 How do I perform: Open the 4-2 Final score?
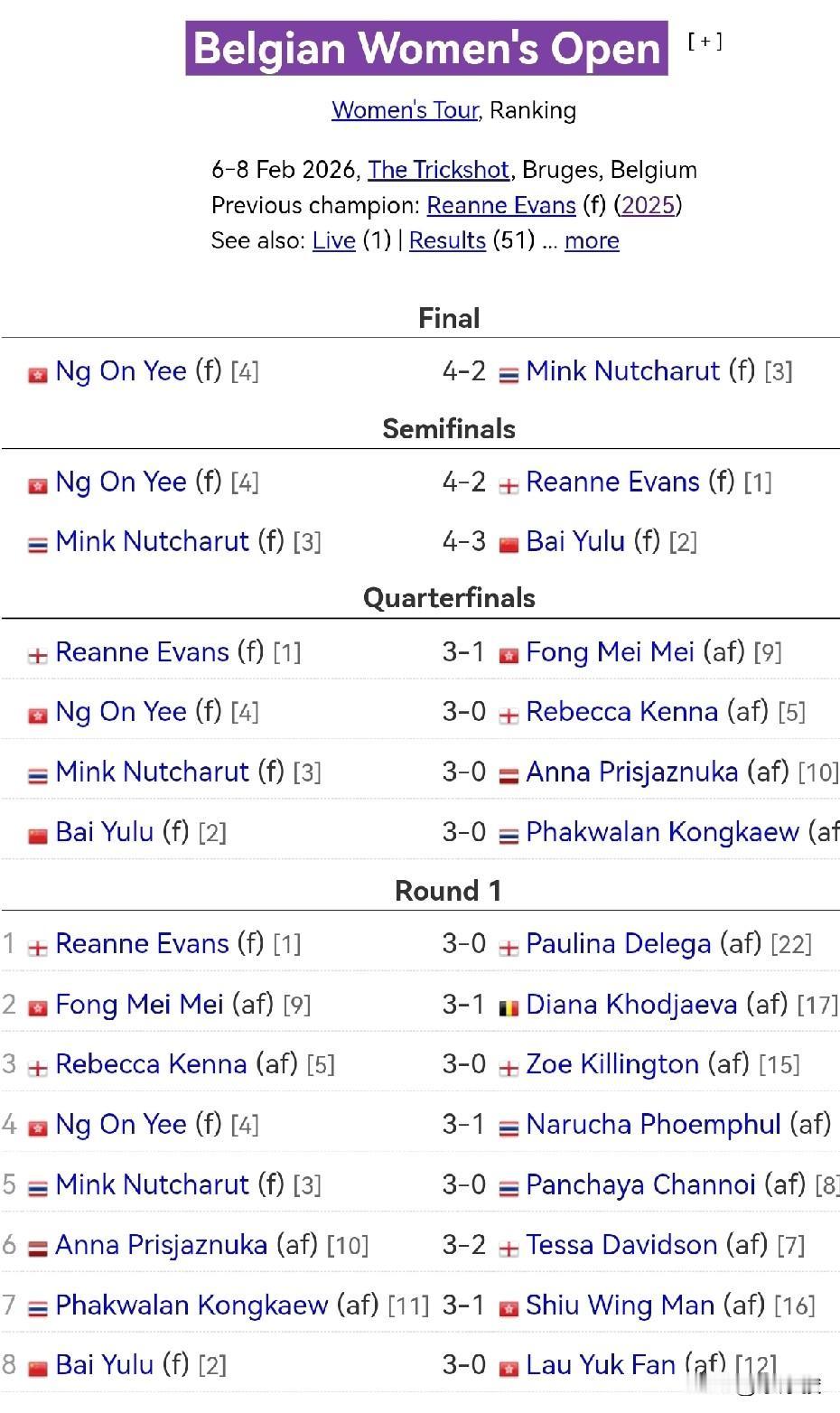464,370
